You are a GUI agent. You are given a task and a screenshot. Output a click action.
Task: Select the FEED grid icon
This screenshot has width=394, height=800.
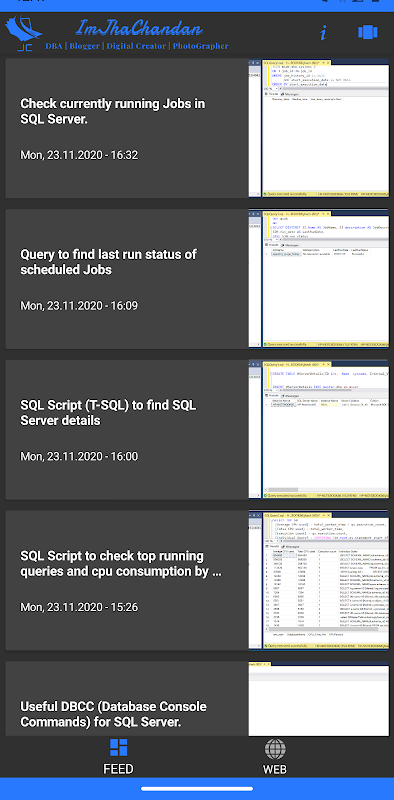118,747
